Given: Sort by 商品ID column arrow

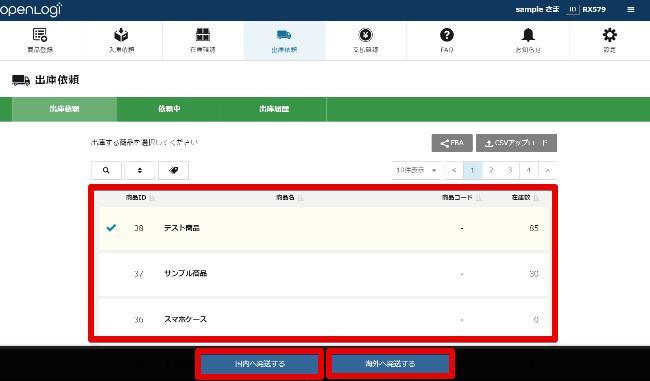Looking at the screenshot, I should pos(152,198).
